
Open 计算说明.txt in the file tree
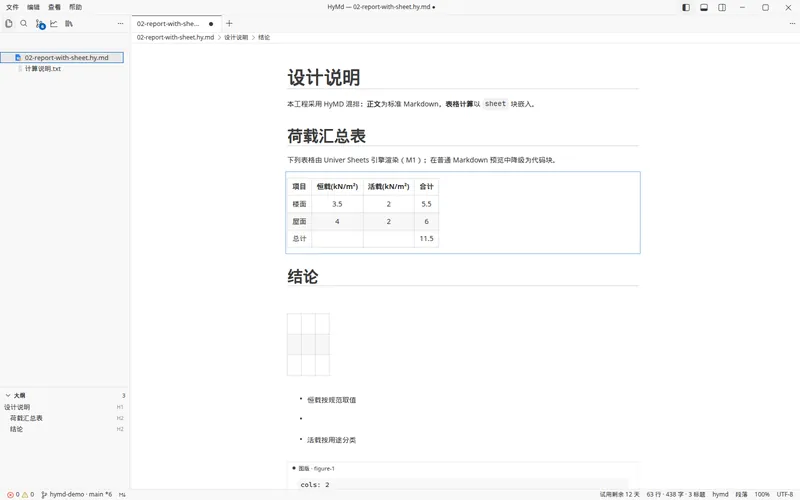click(x=43, y=68)
